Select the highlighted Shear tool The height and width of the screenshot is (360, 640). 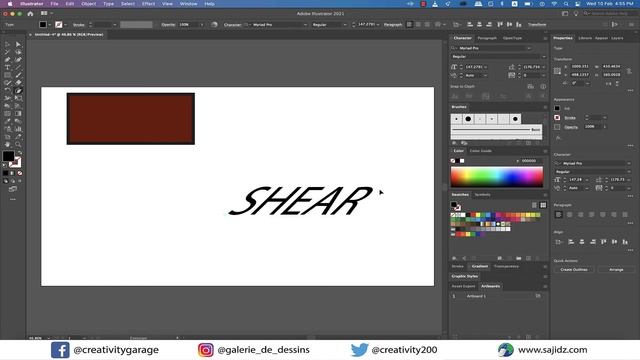coord(18,91)
